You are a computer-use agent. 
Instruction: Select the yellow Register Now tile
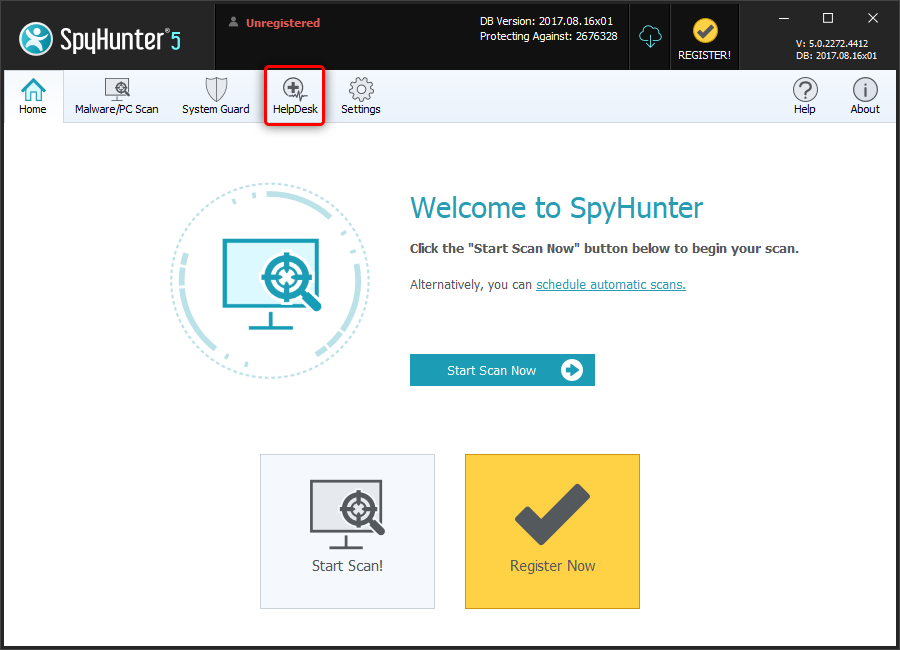552,531
